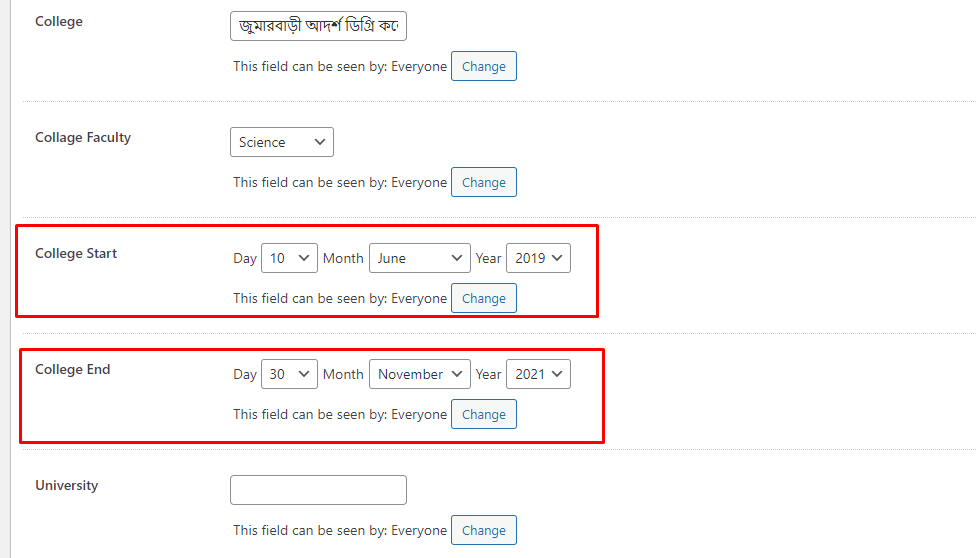Change visibility of College Start field

[484, 299]
